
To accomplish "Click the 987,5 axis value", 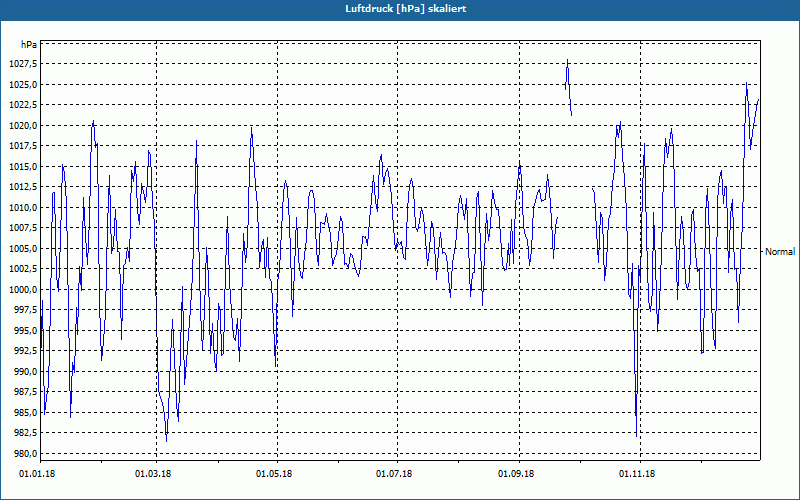I will point(24,392).
